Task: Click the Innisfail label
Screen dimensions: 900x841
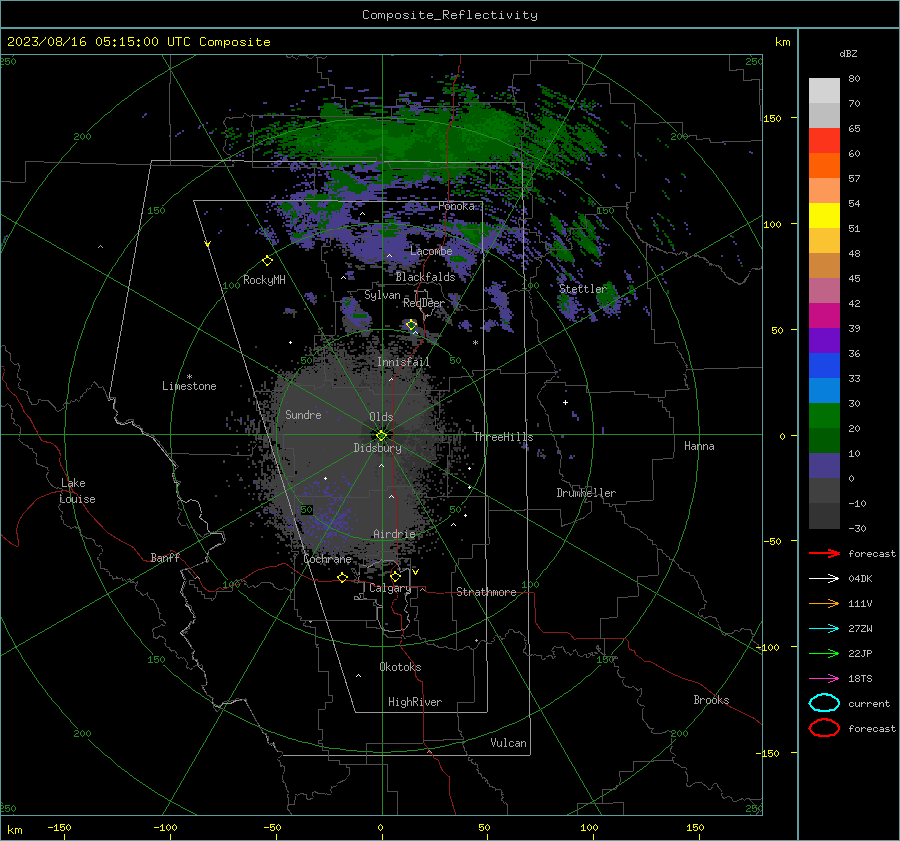Action: pyautogui.click(x=403, y=362)
